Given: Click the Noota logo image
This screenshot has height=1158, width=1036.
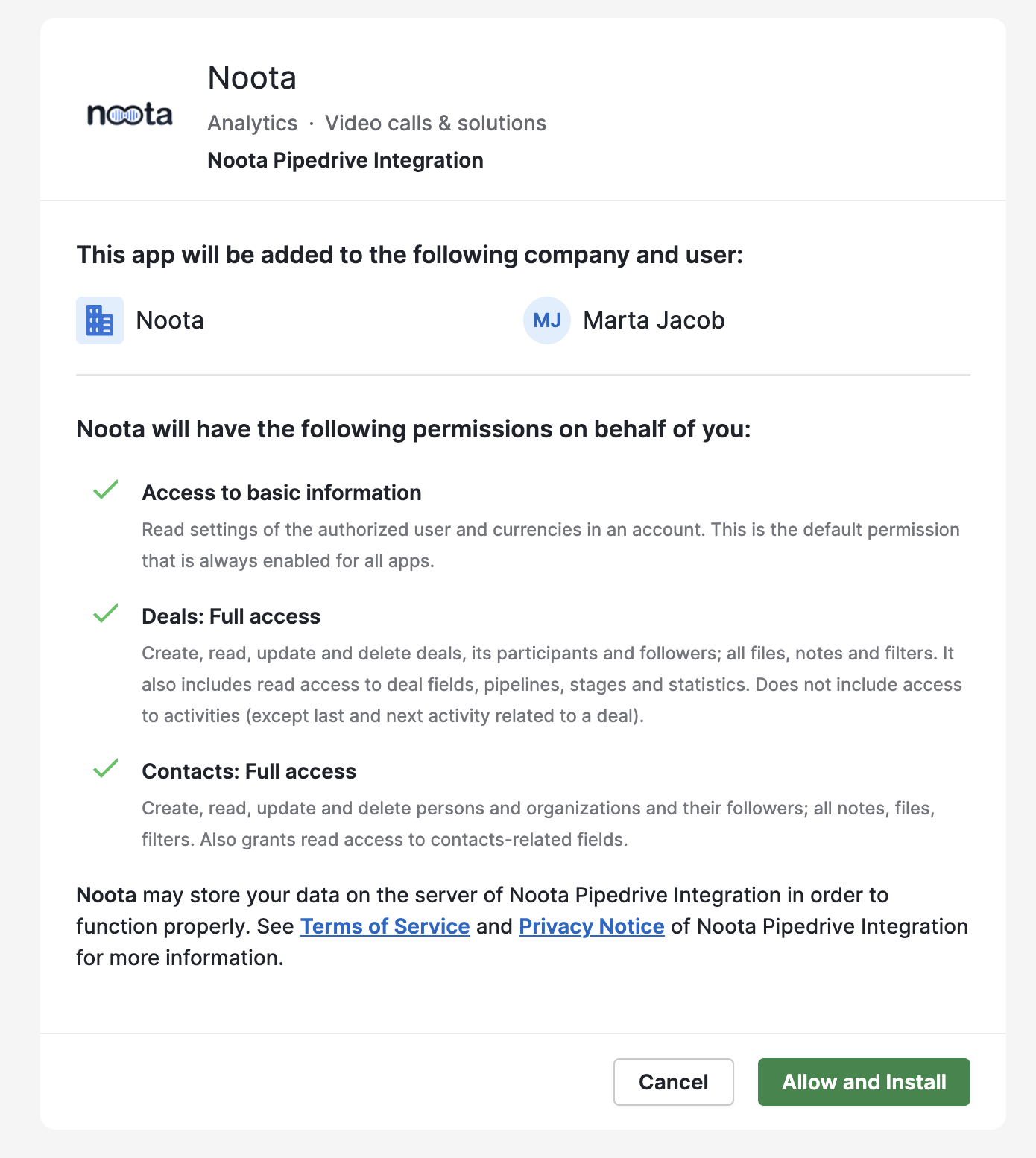Looking at the screenshot, I should [x=130, y=115].
